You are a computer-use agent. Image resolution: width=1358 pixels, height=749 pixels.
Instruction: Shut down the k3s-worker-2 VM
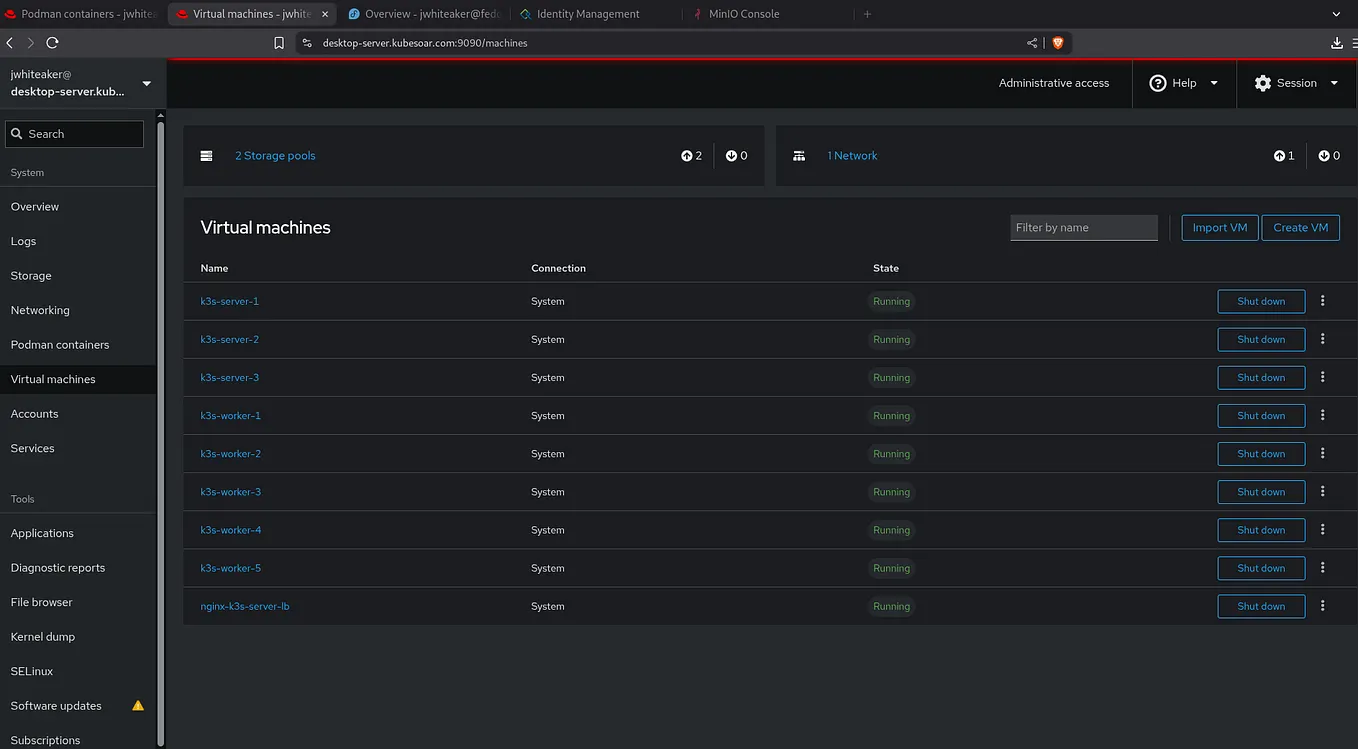coord(1261,454)
